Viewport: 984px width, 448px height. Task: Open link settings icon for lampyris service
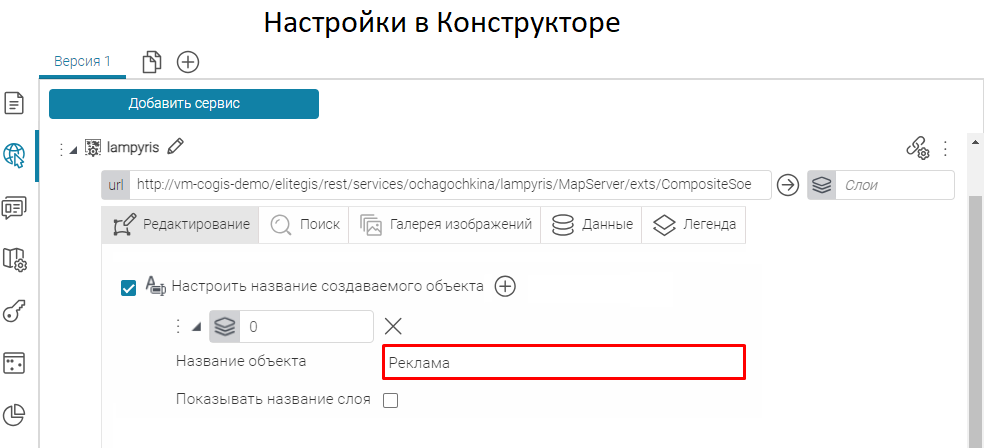coord(917,148)
